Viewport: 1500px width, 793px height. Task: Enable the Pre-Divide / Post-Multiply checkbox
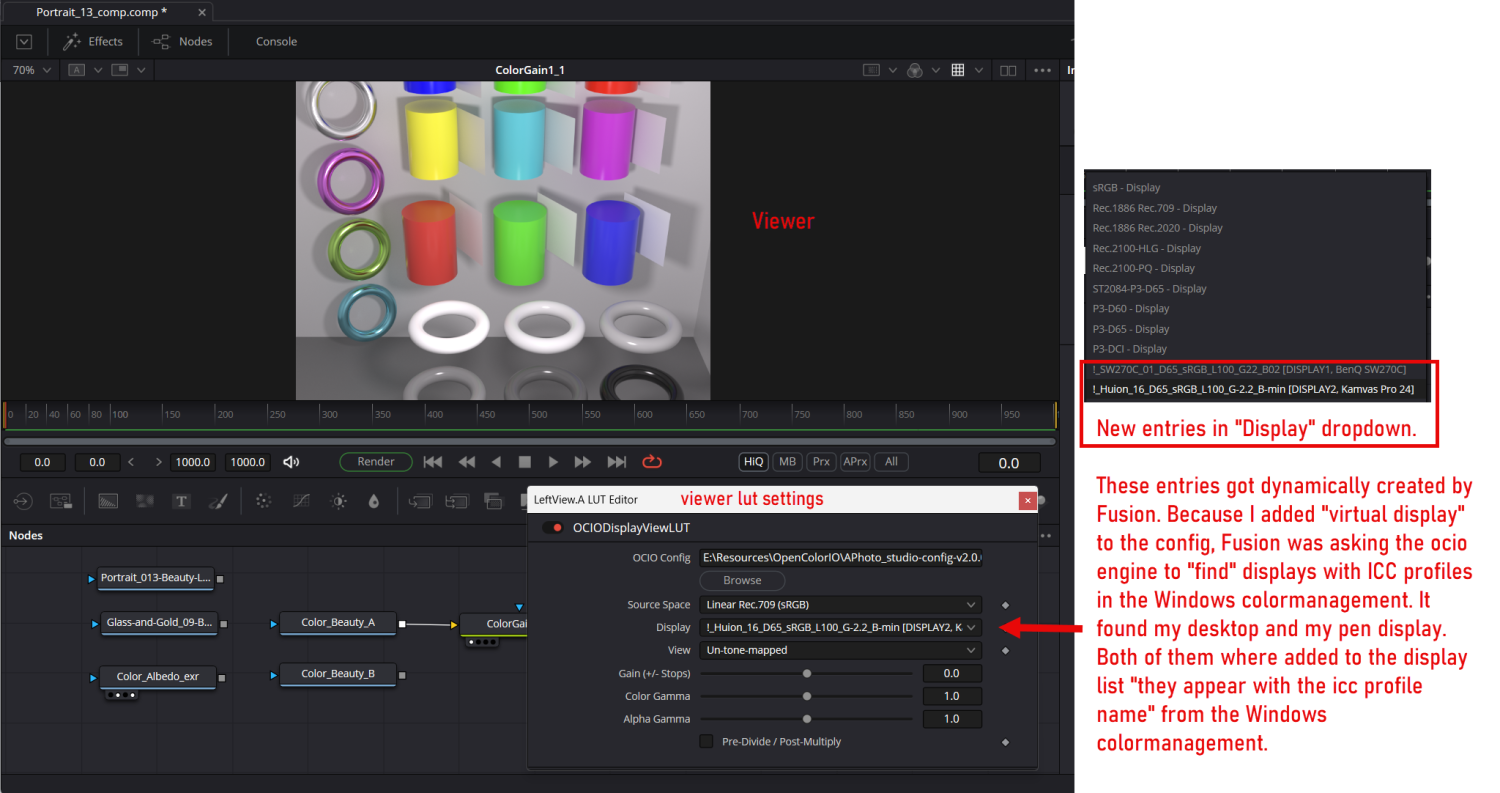click(x=707, y=741)
